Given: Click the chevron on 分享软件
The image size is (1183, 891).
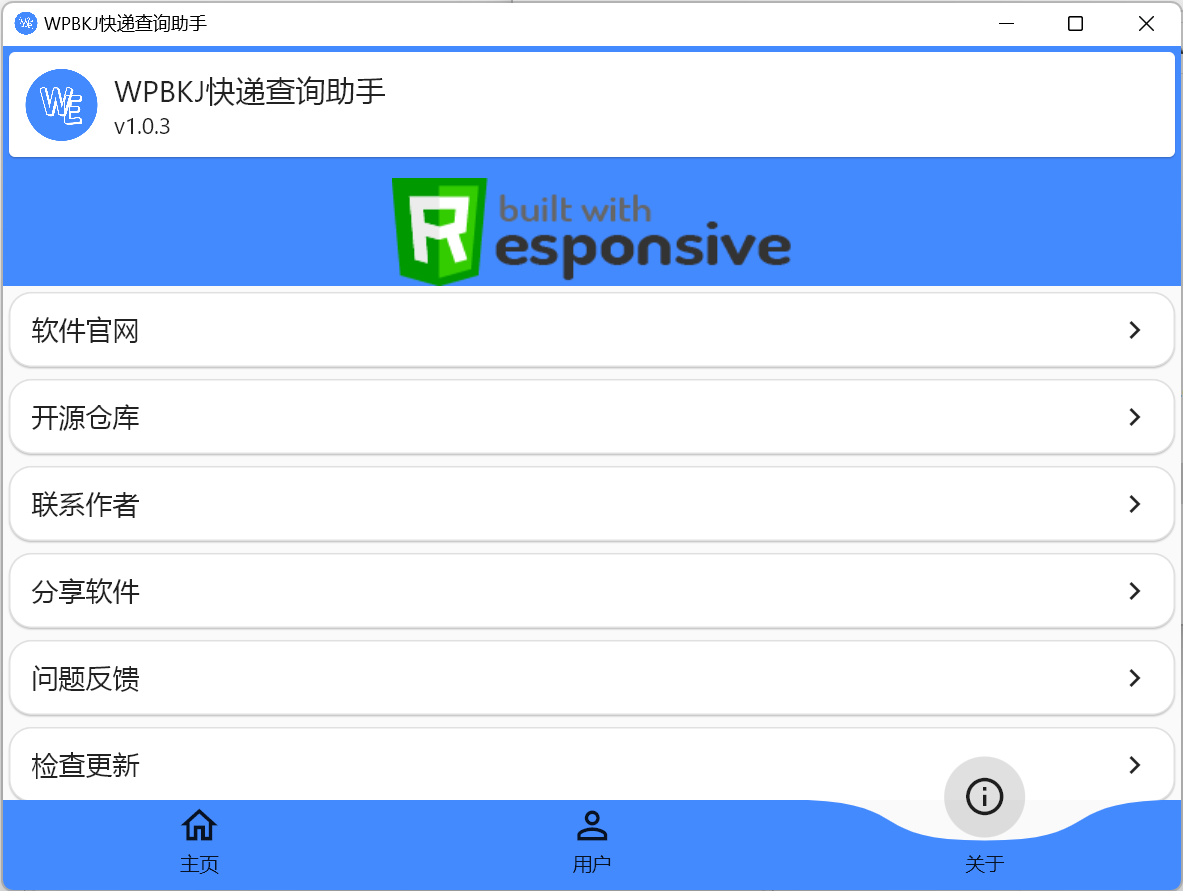Looking at the screenshot, I should 1135,591.
